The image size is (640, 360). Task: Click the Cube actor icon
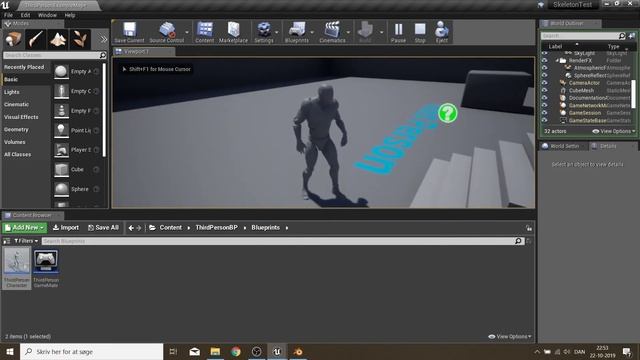61,169
